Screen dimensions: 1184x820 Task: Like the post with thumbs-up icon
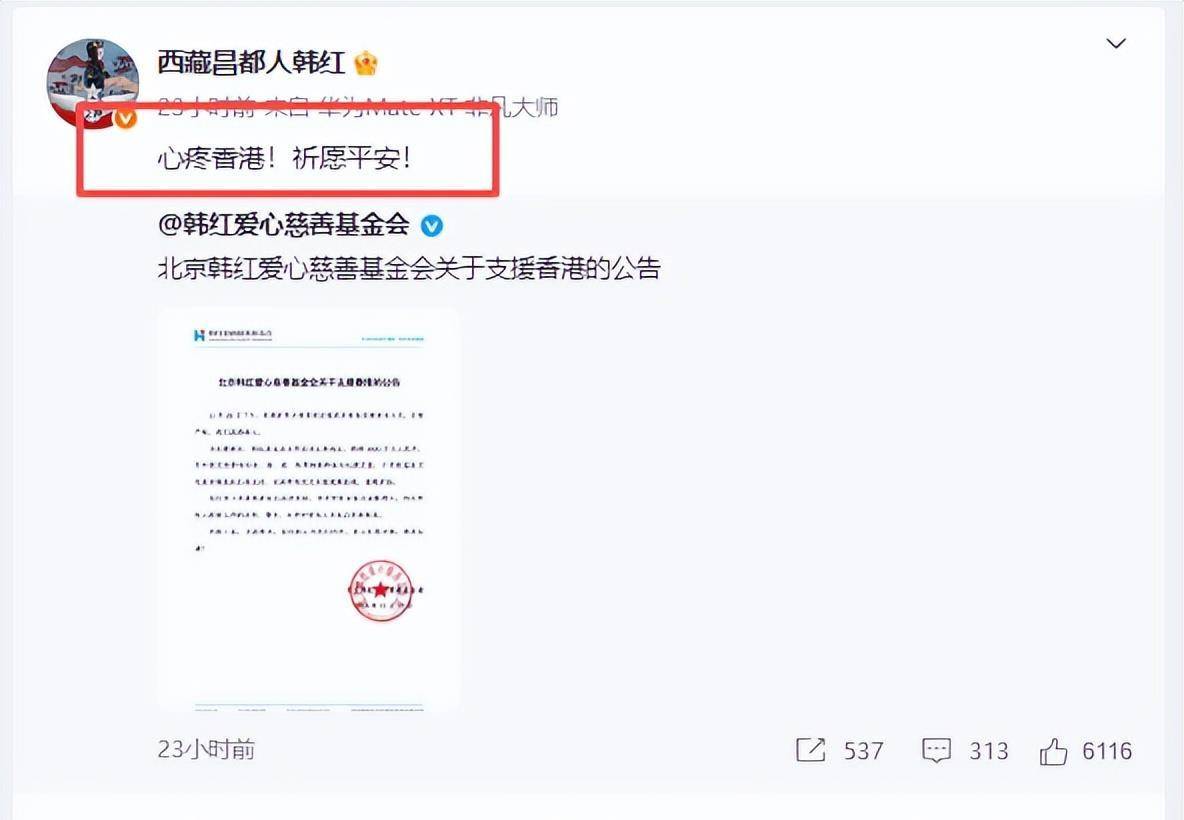coord(1053,751)
